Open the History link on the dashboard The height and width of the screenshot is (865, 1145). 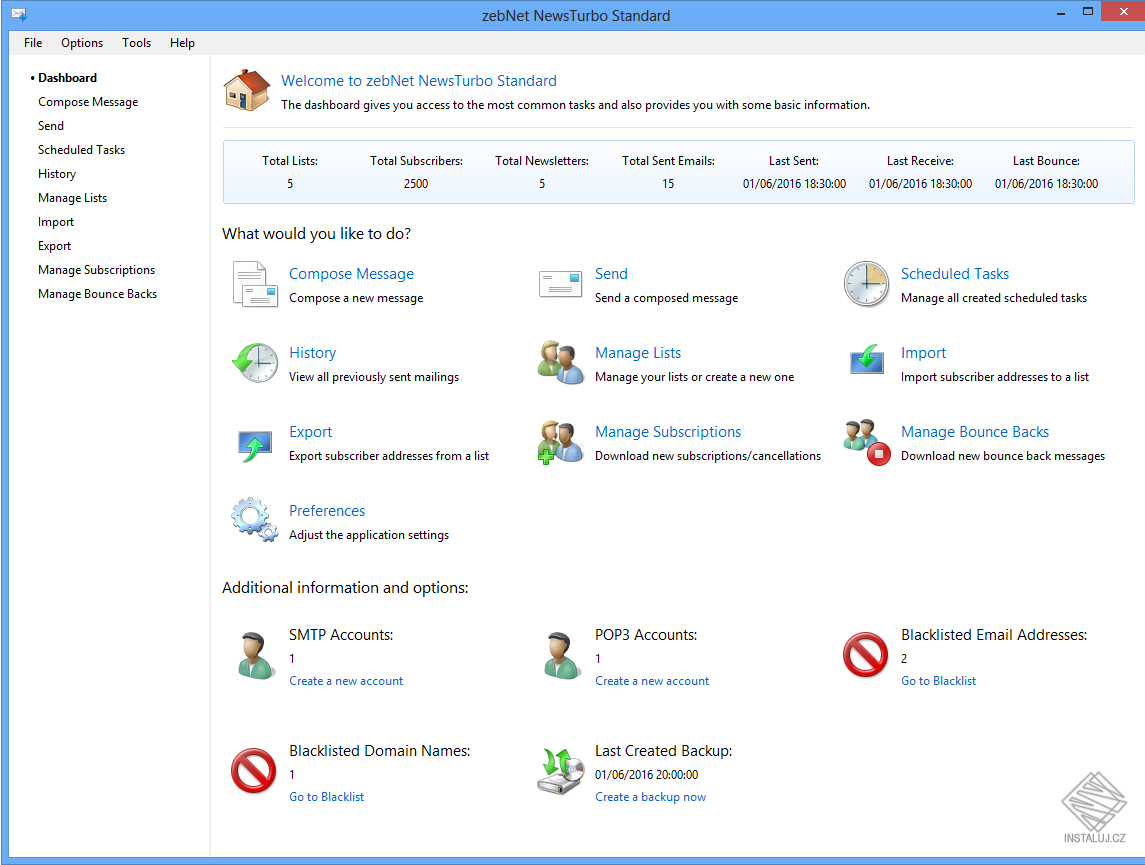point(313,353)
